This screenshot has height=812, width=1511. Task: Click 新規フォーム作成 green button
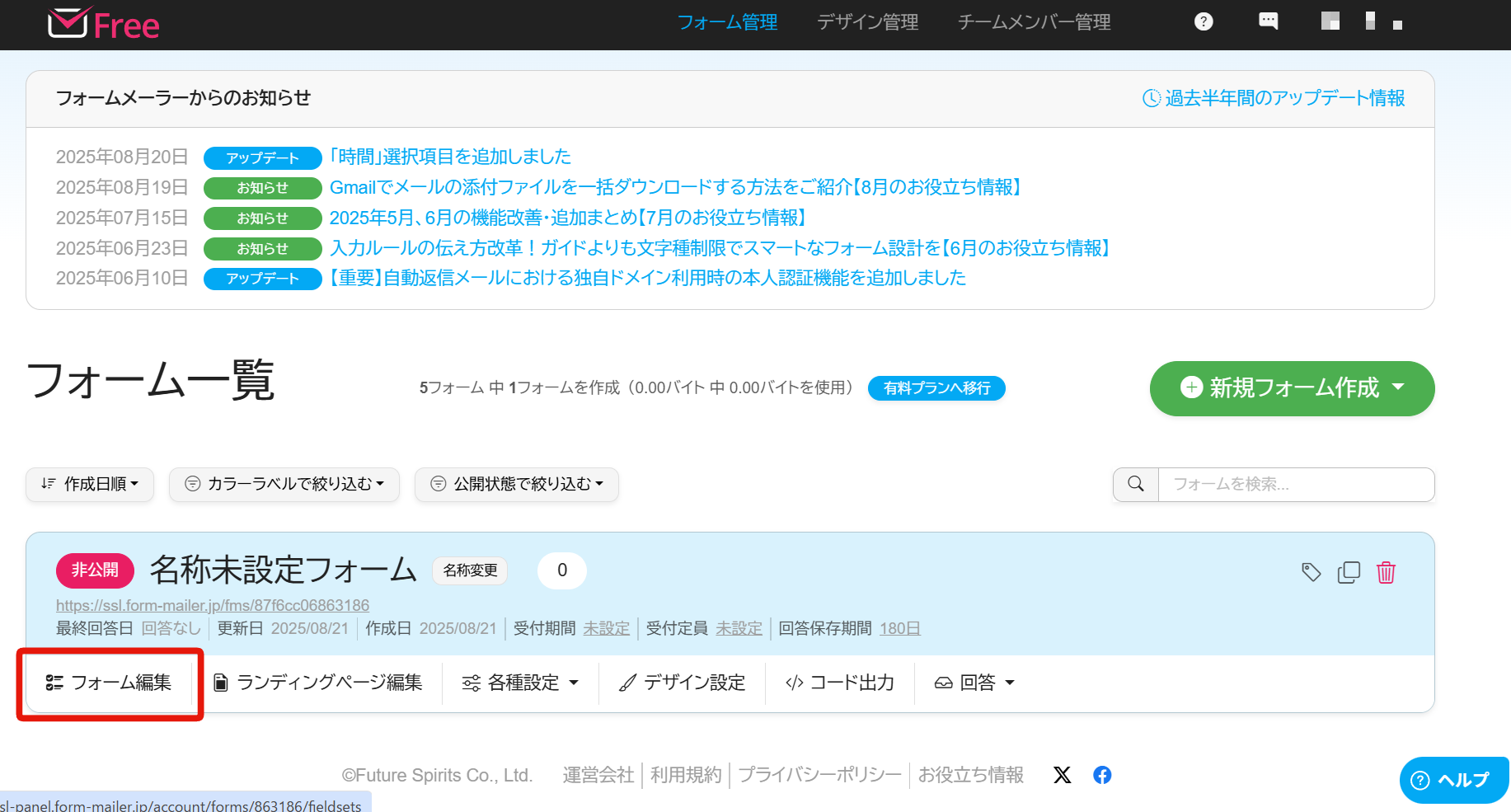tap(1291, 388)
